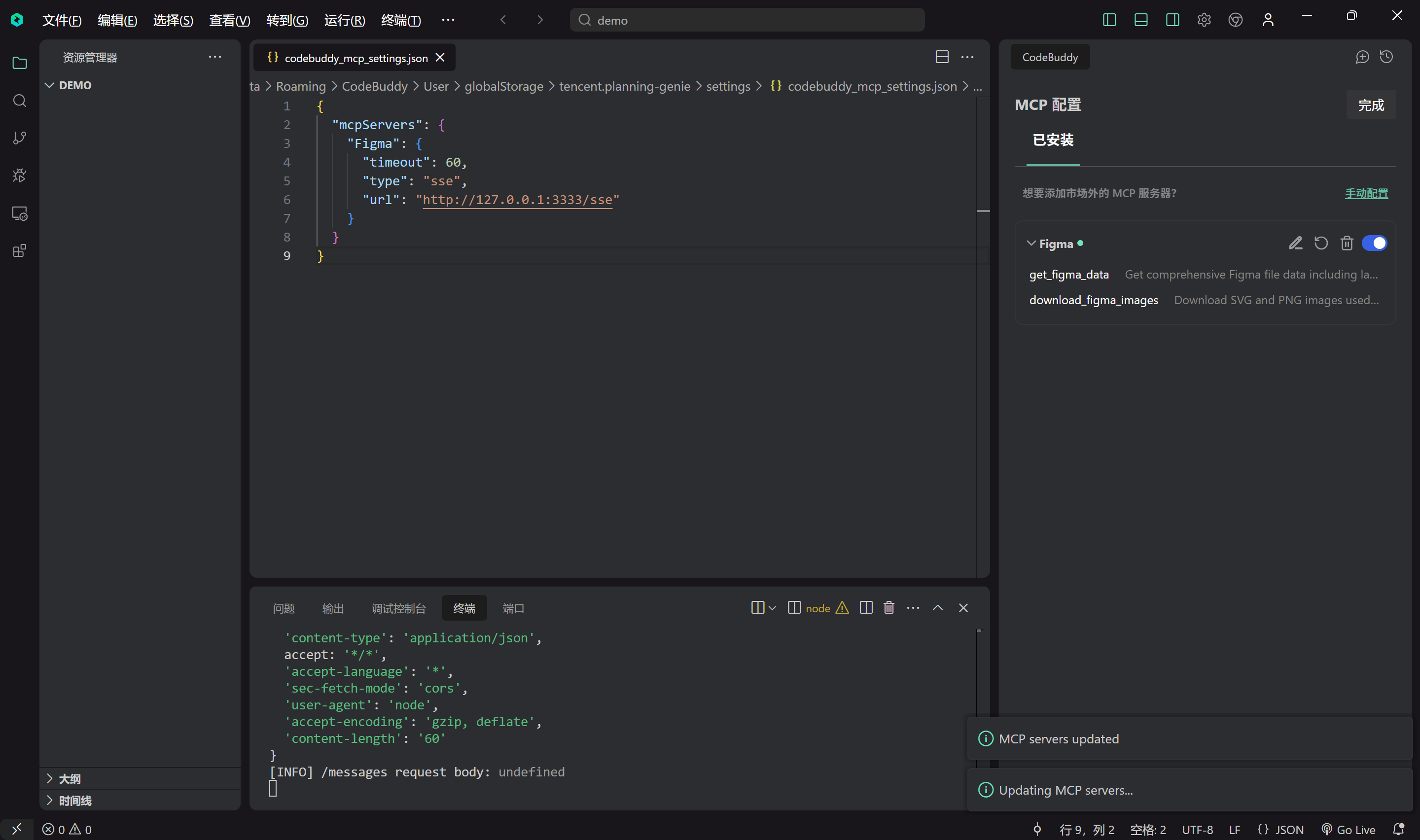
Task: Toggle primary side bar visibility
Action: [1109, 20]
